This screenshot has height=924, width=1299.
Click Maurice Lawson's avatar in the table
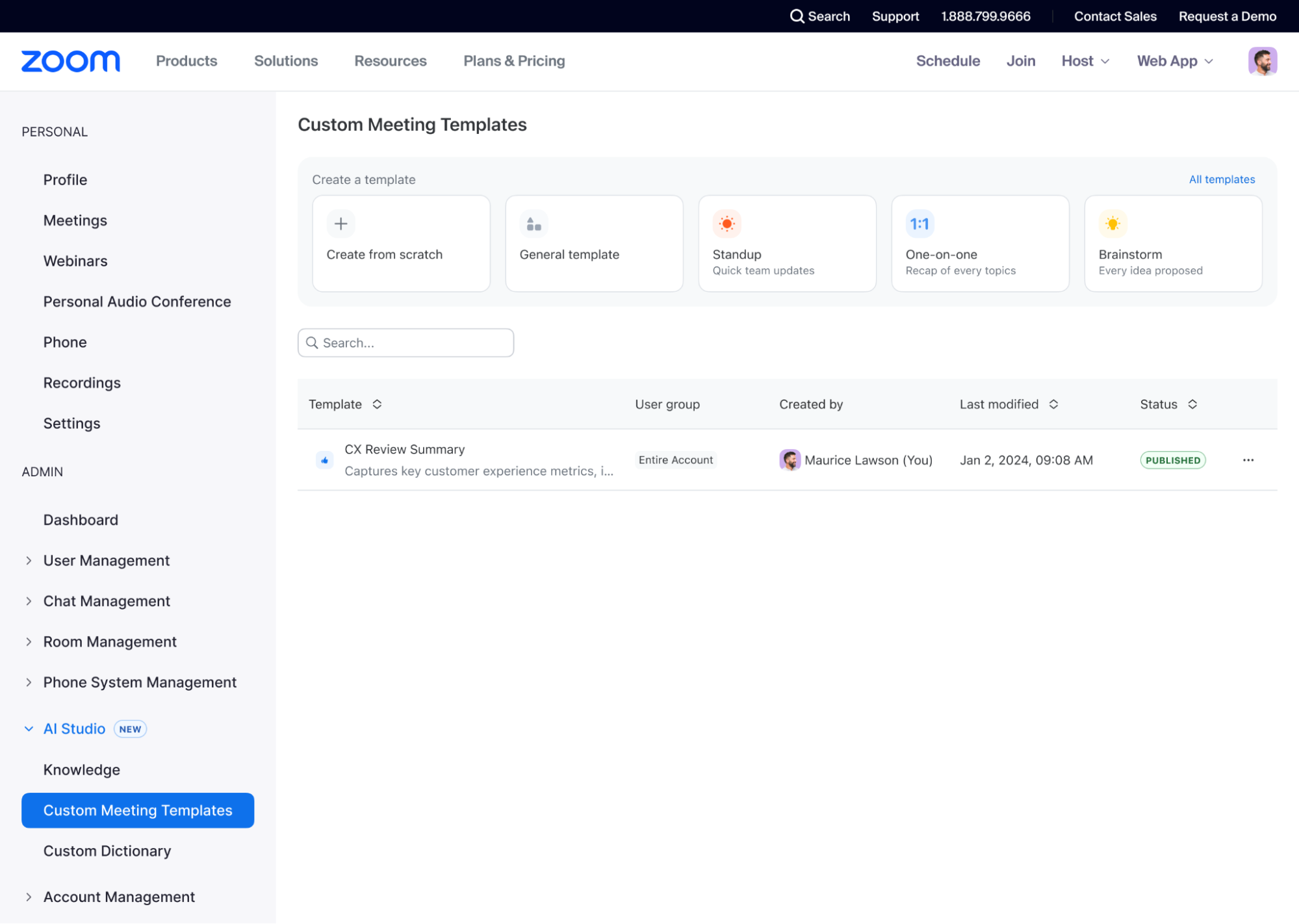pyautogui.click(x=790, y=460)
